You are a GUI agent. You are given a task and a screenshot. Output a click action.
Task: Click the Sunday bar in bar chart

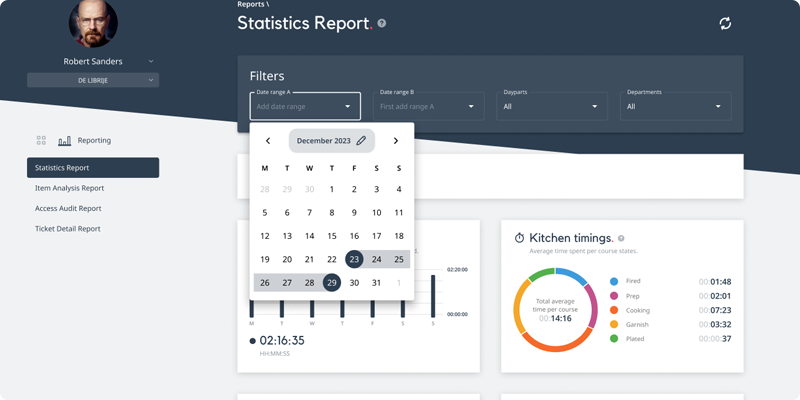(x=433, y=296)
